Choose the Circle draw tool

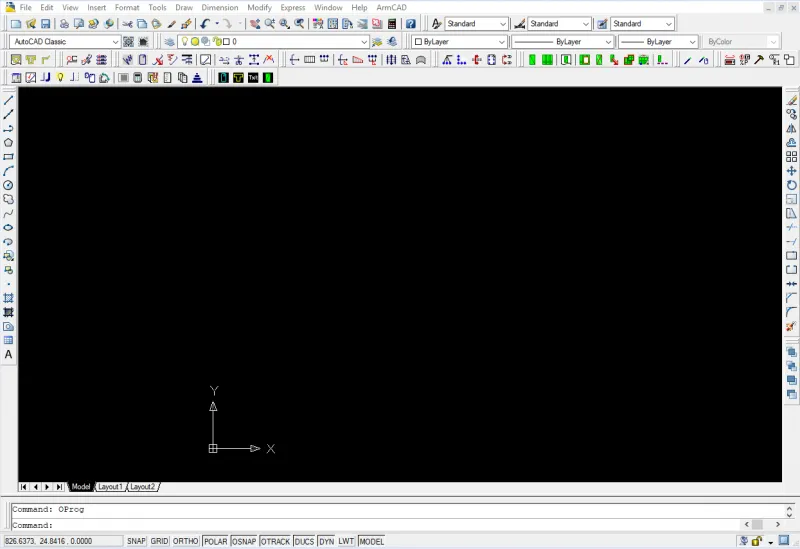(8, 185)
